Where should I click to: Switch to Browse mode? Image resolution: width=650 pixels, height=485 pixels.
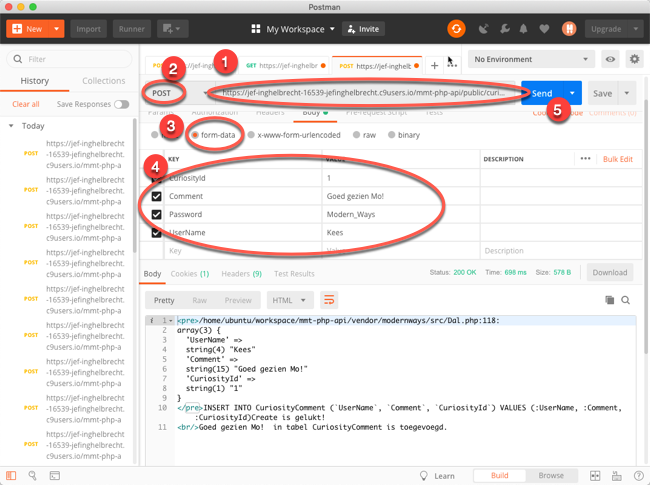pos(551,475)
